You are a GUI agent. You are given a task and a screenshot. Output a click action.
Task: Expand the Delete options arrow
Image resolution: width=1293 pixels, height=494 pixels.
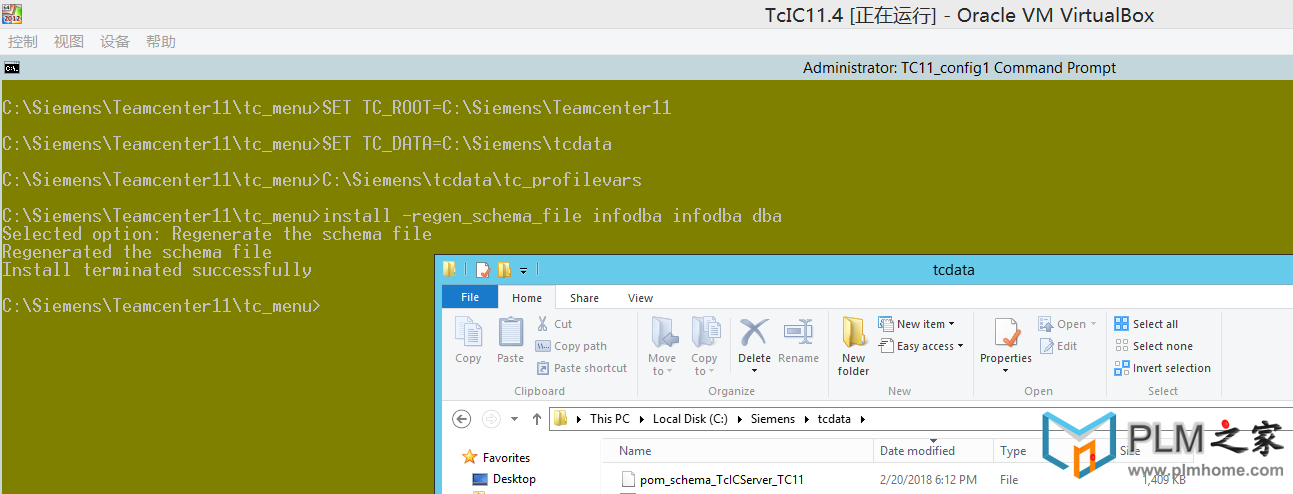(754, 371)
